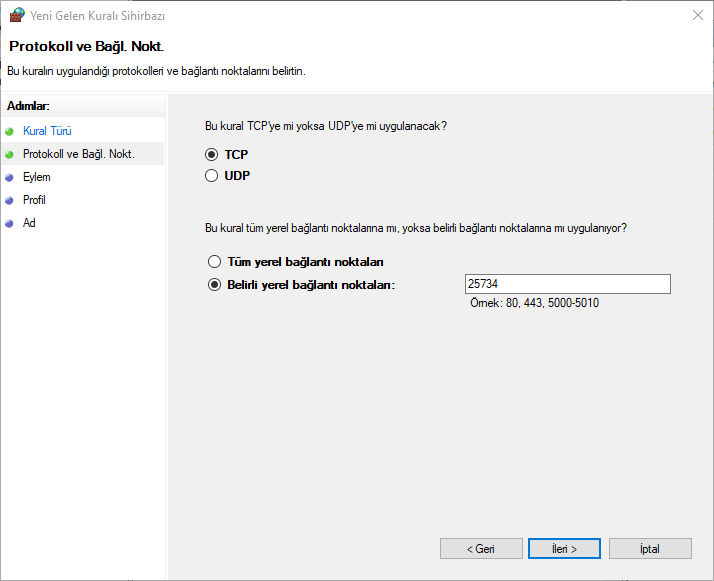Viewport: 714px width, 581px height.
Task: Click the green bullet beside Protokol ve Bağl. Nokt.
Action: click(x=10, y=154)
